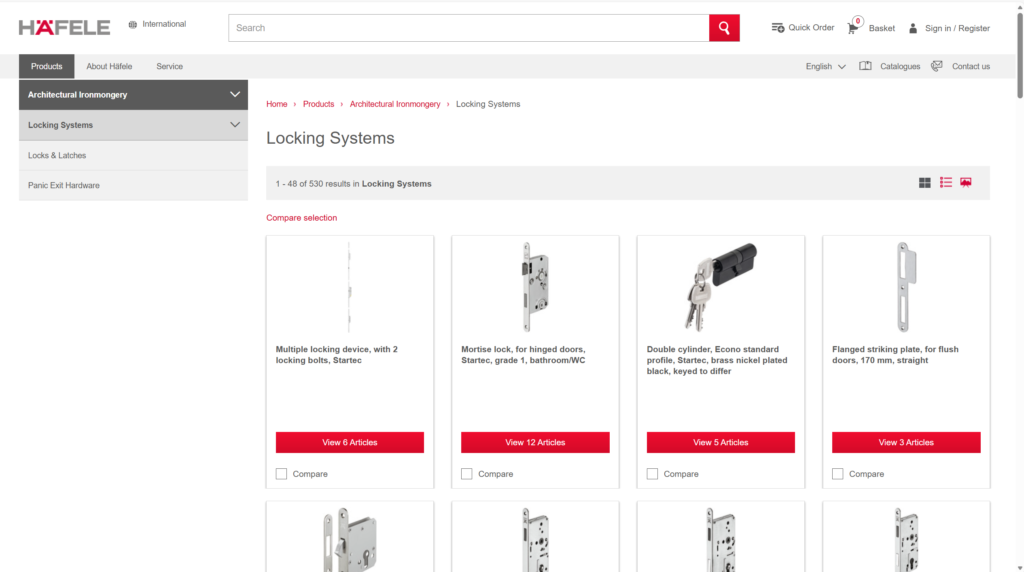Image resolution: width=1024 pixels, height=572 pixels.
Task: Click the Contact us icon
Action: click(937, 66)
